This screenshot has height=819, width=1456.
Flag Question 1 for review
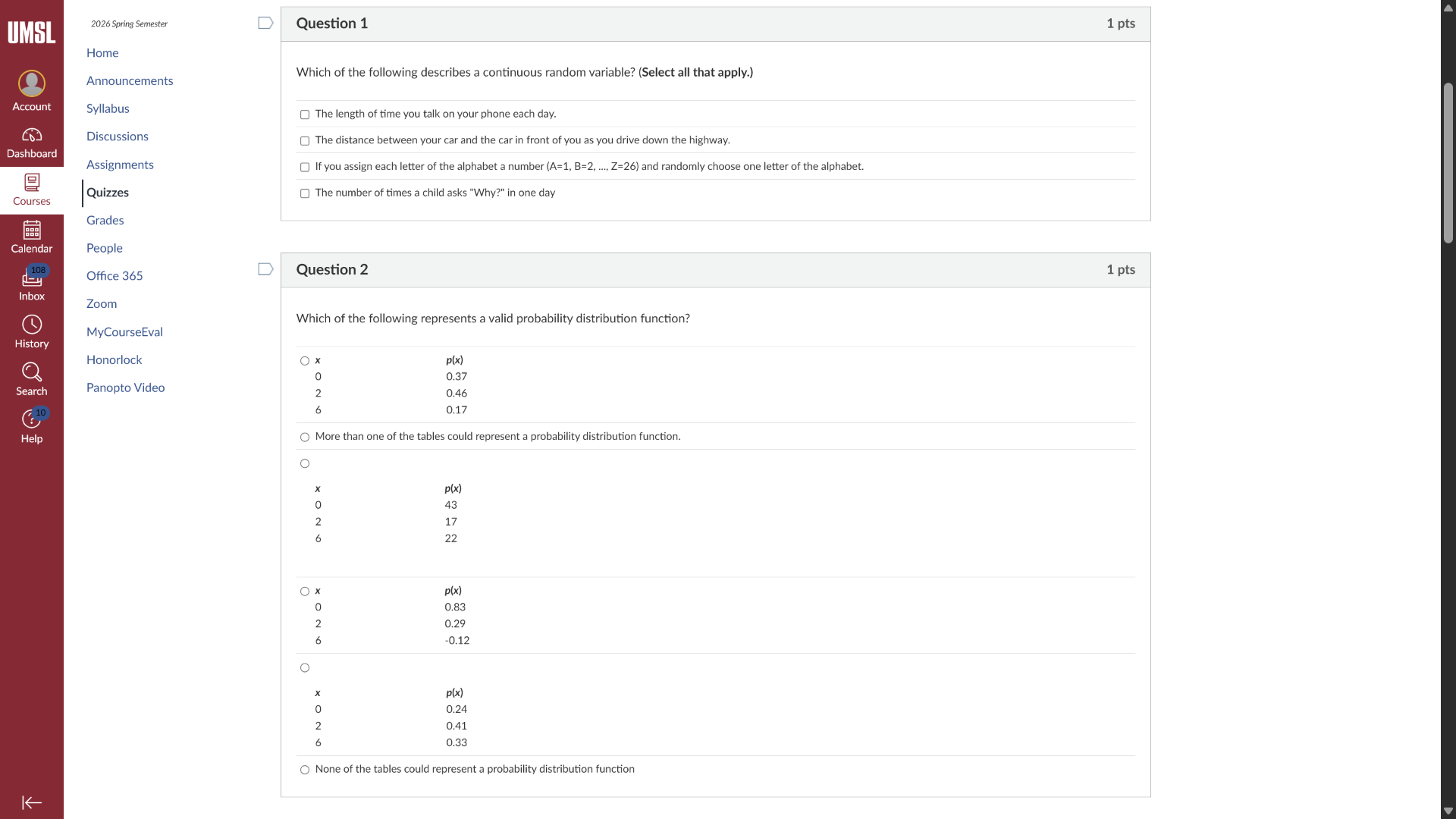tap(265, 24)
